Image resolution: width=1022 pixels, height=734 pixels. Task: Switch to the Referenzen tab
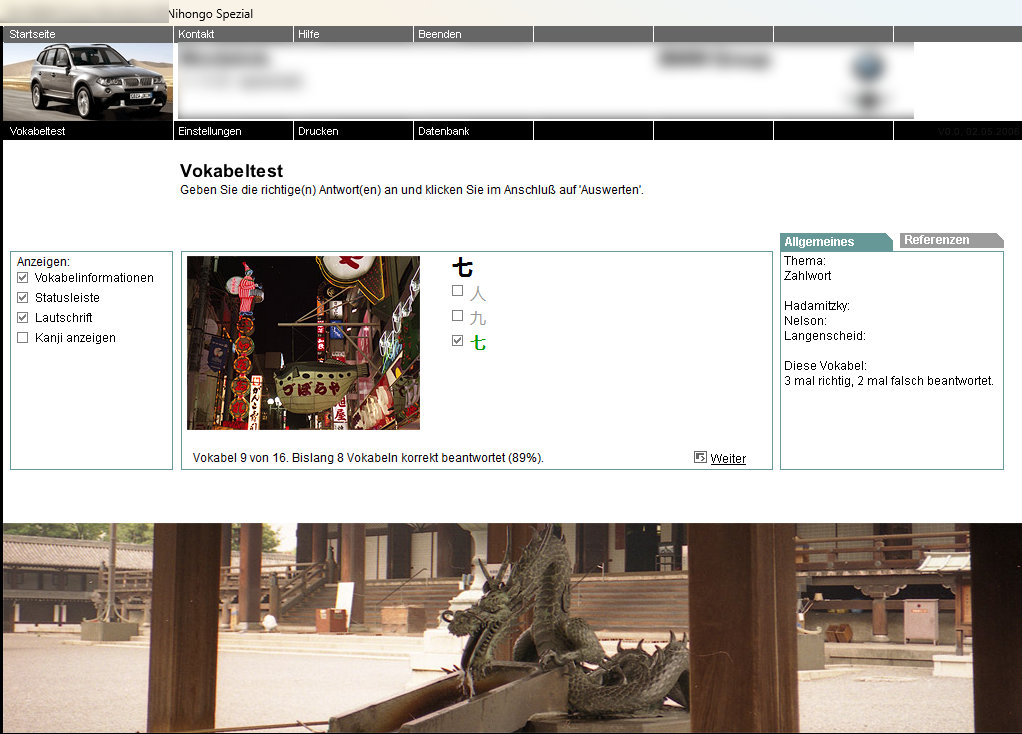(937, 240)
